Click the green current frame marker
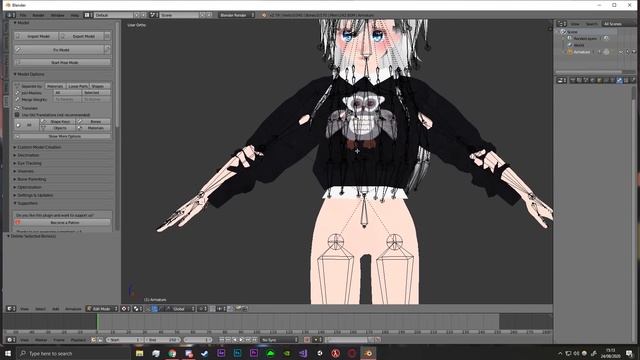Image resolution: width=640 pixels, height=360 pixels. [98, 322]
